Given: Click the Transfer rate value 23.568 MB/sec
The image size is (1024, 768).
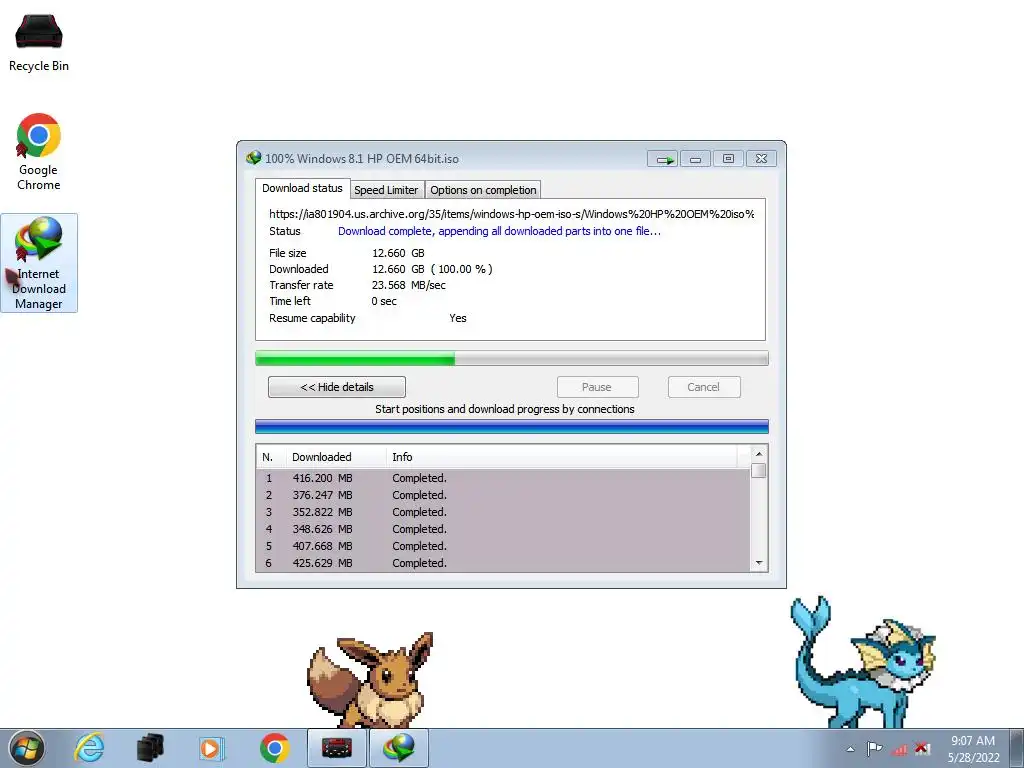Looking at the screenshot, I should pyautogui.click(x=409, y=285).
